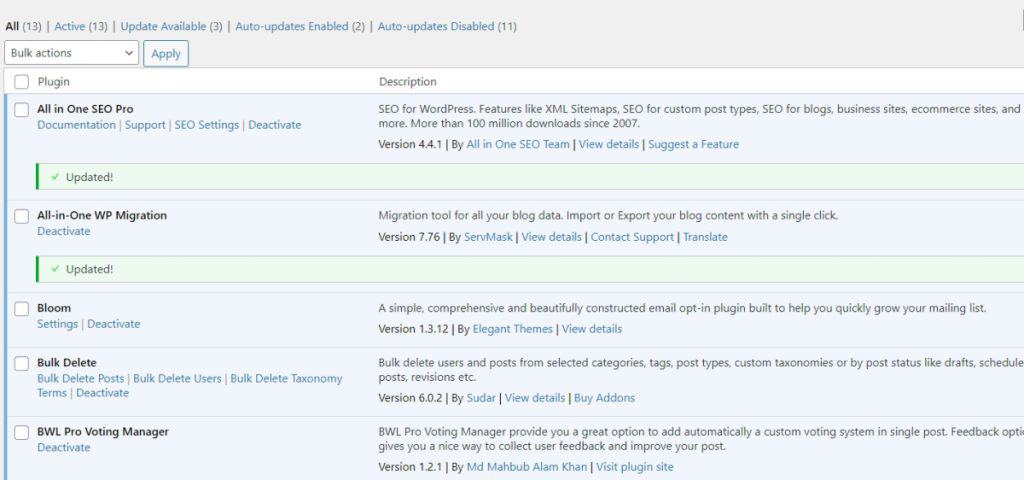Open All in One SEO Team author link
The image size is (1024, 480).
coord(518,144)
